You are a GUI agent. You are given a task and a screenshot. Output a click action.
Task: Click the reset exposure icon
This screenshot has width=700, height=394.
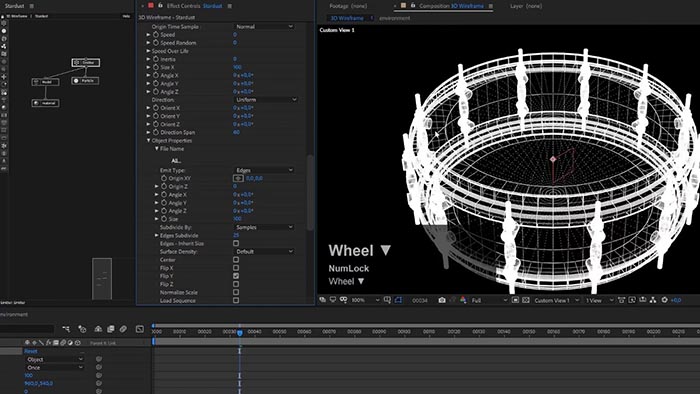point(664,300)
